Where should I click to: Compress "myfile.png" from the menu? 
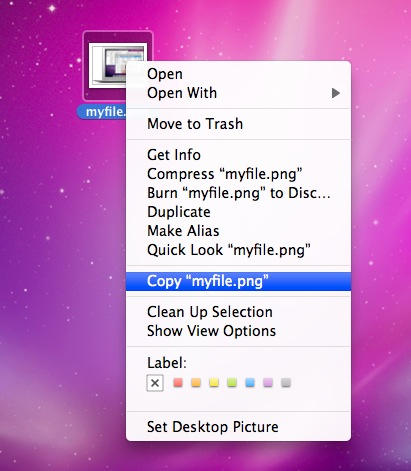225,174
